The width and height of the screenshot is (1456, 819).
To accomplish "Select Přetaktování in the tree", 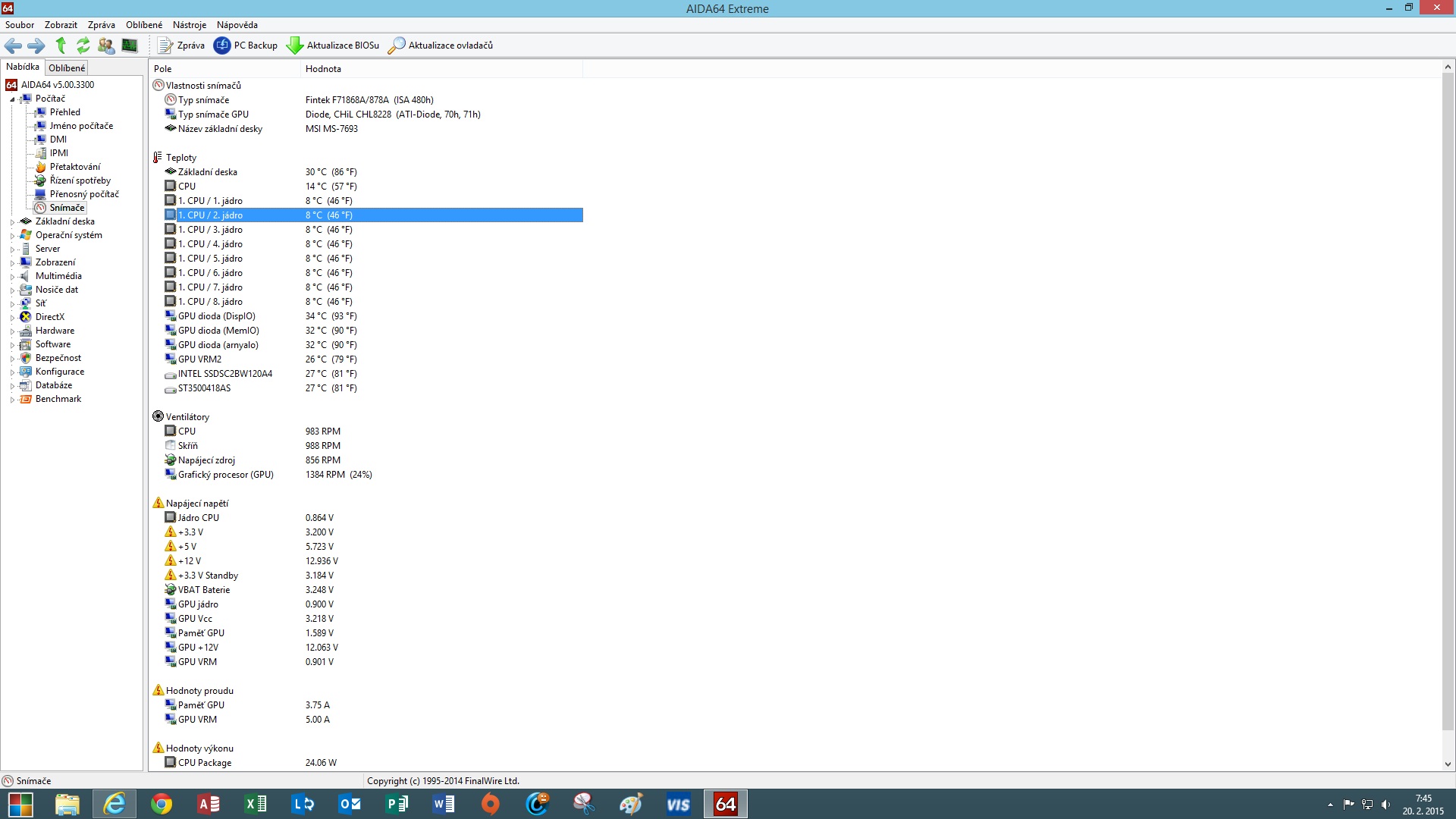I will coord(74,167).
